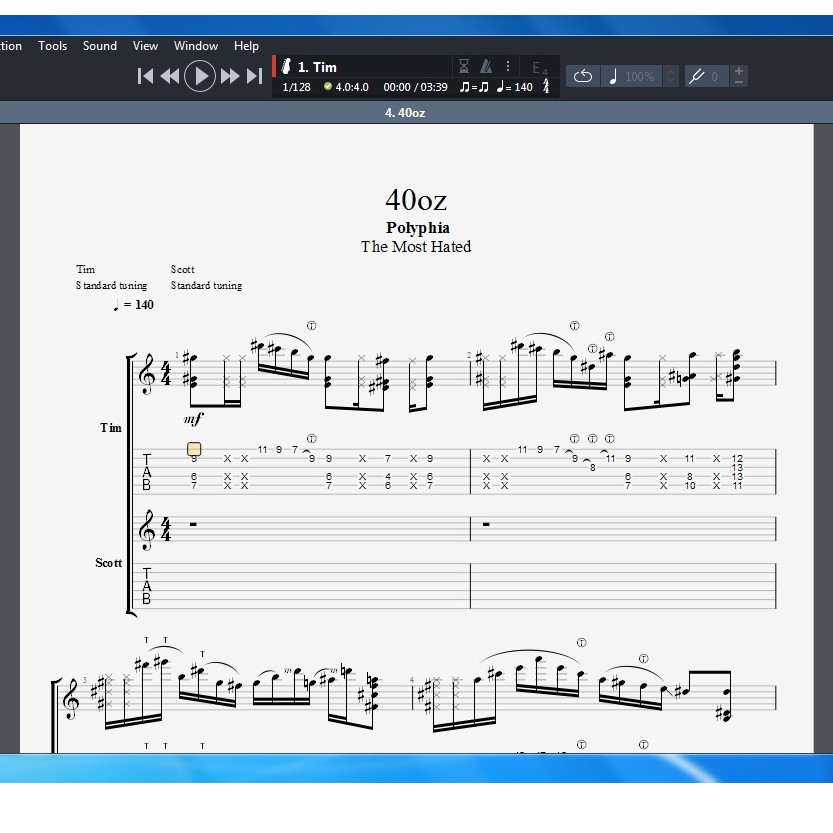833x833 pixels.
Task: Jump to the first bar
Action: (145, 76)
